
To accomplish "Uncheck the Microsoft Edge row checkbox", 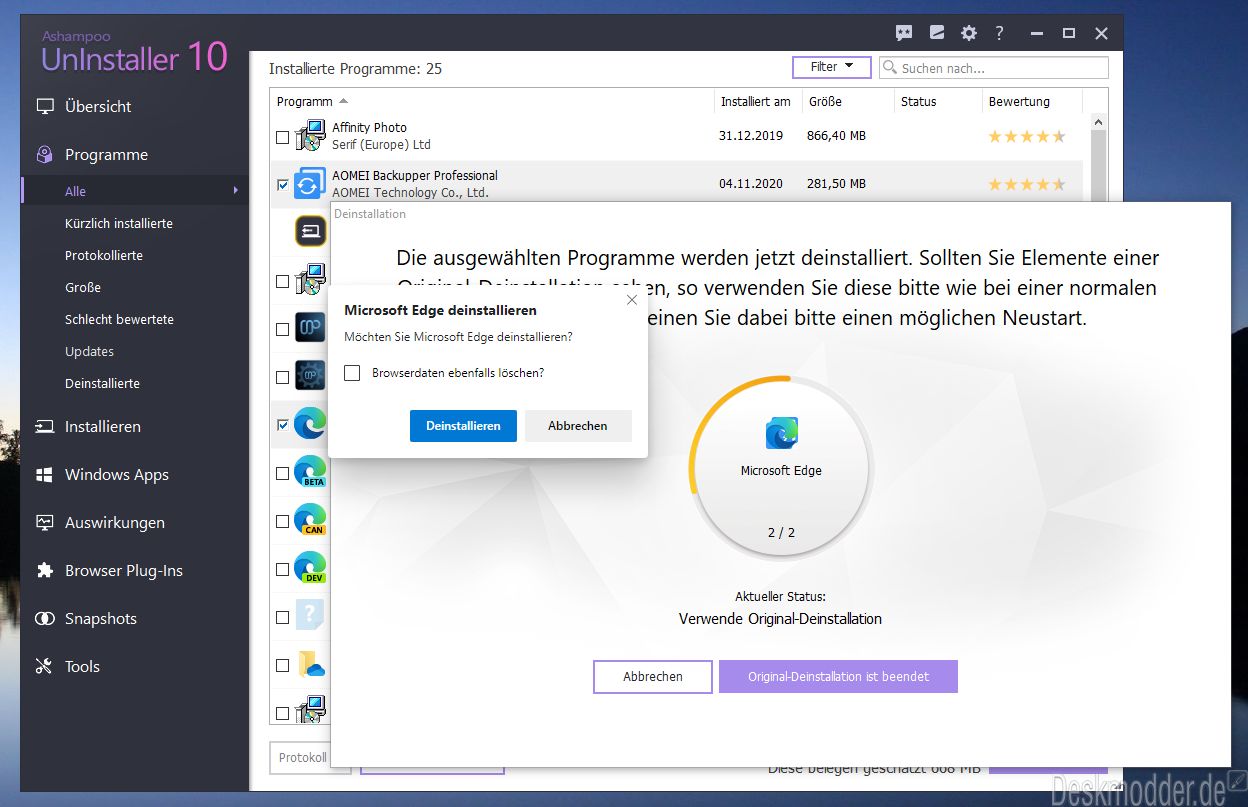I will coord(282,425).
